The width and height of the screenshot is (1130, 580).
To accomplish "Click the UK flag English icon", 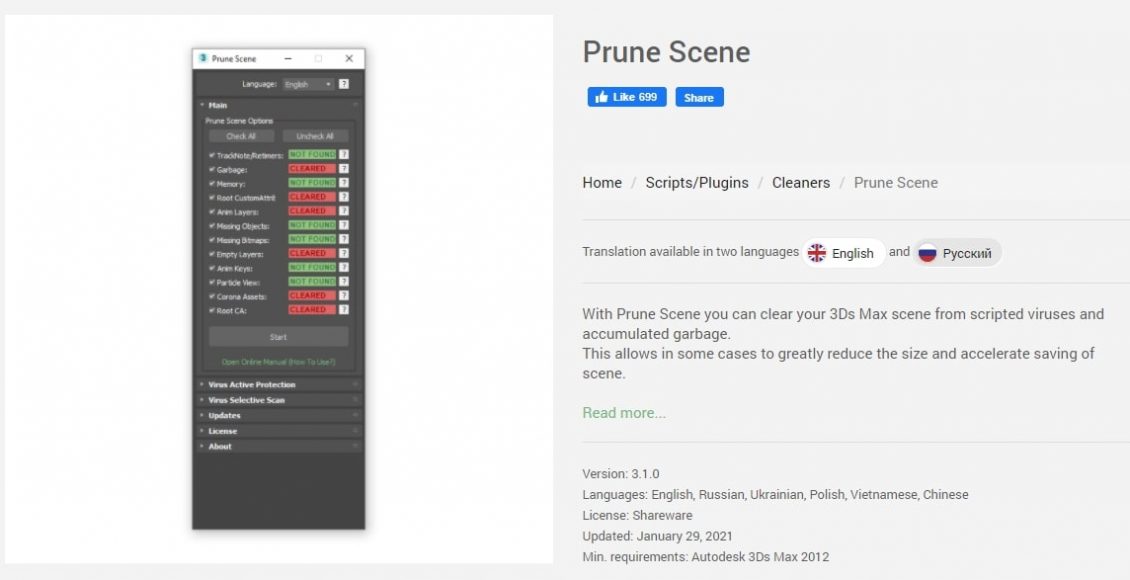I will click(x=817, y=253).
